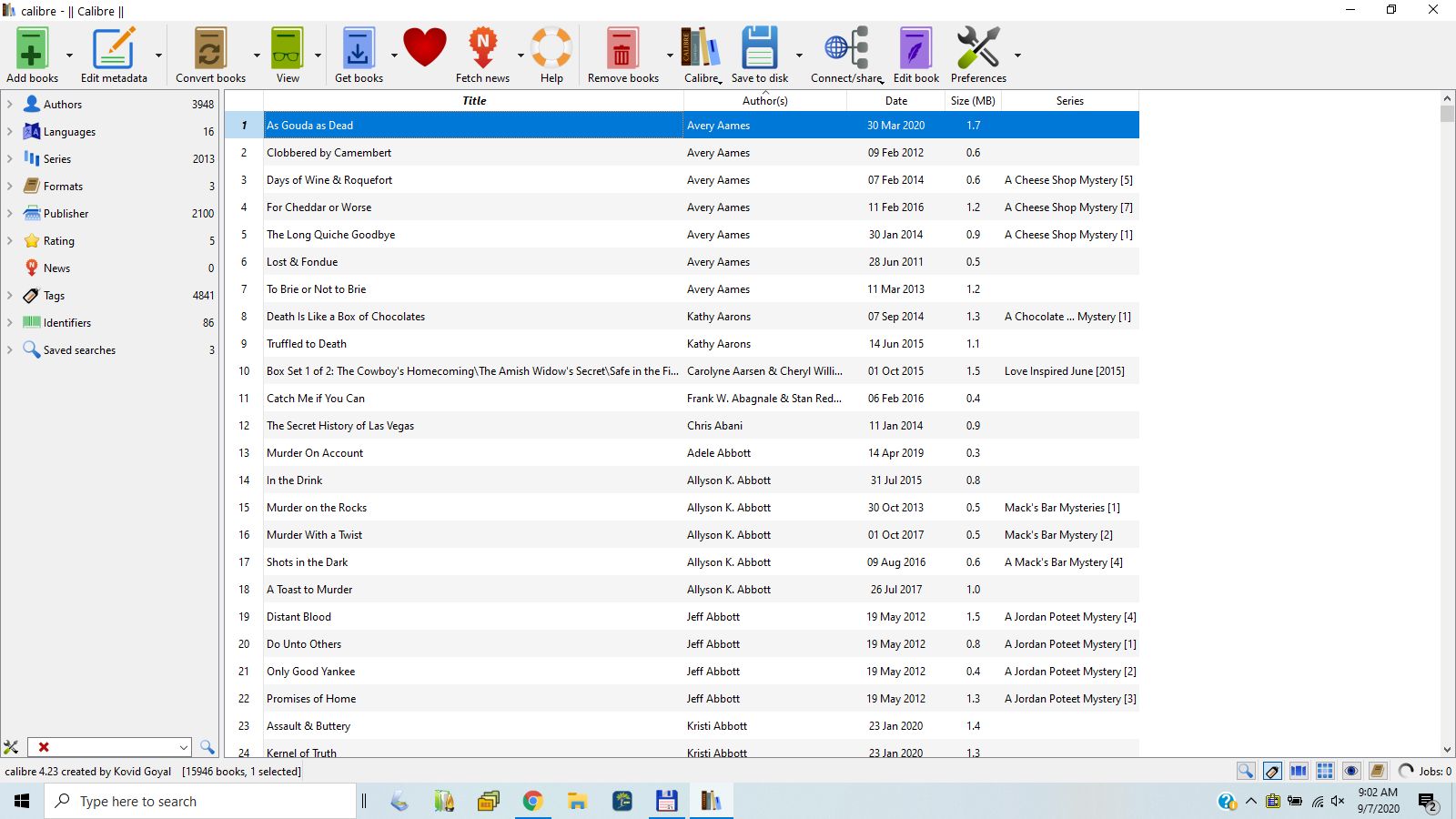1456x819 pixels.
Task: Sort by the Author(s) column header
Action: tap(764, 101)
